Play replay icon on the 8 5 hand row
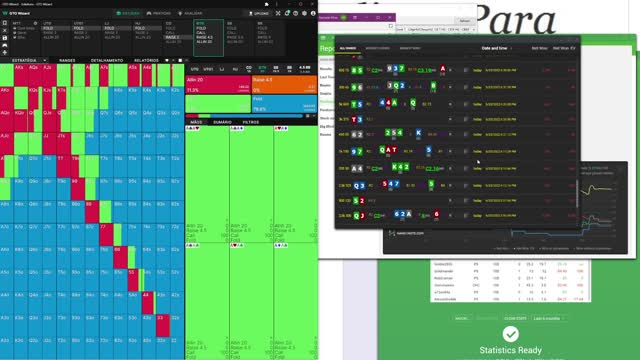Image resolution: width=640 pixels, height=360 pixels. click(450, 70)
